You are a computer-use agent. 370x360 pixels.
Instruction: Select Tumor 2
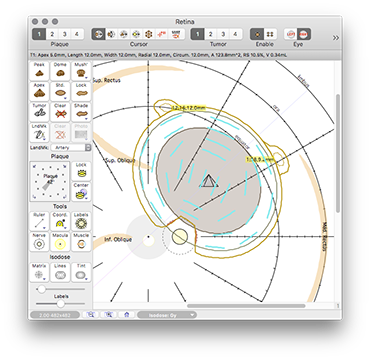[210, 34]
